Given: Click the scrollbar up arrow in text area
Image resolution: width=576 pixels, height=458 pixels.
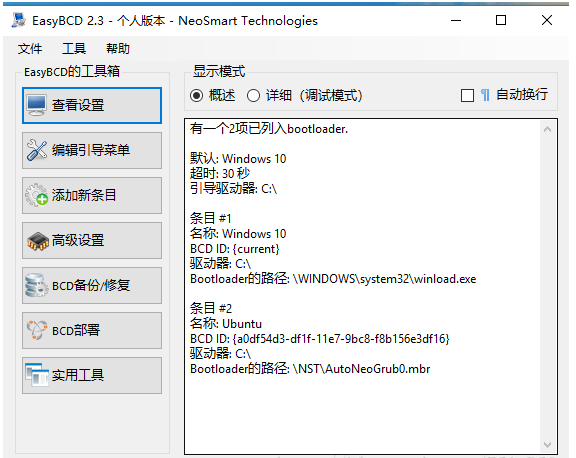Looking at the screenshot, I should pos(547,129).
